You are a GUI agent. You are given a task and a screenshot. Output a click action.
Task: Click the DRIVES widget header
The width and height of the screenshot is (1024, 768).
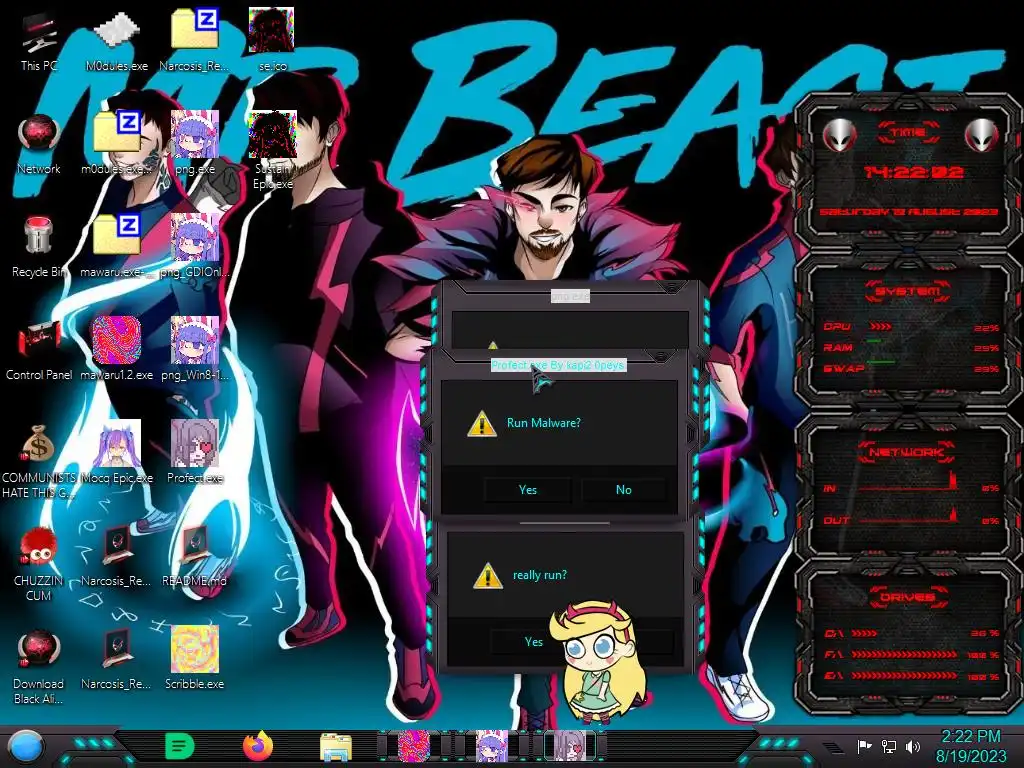click(x=906, y=597)
